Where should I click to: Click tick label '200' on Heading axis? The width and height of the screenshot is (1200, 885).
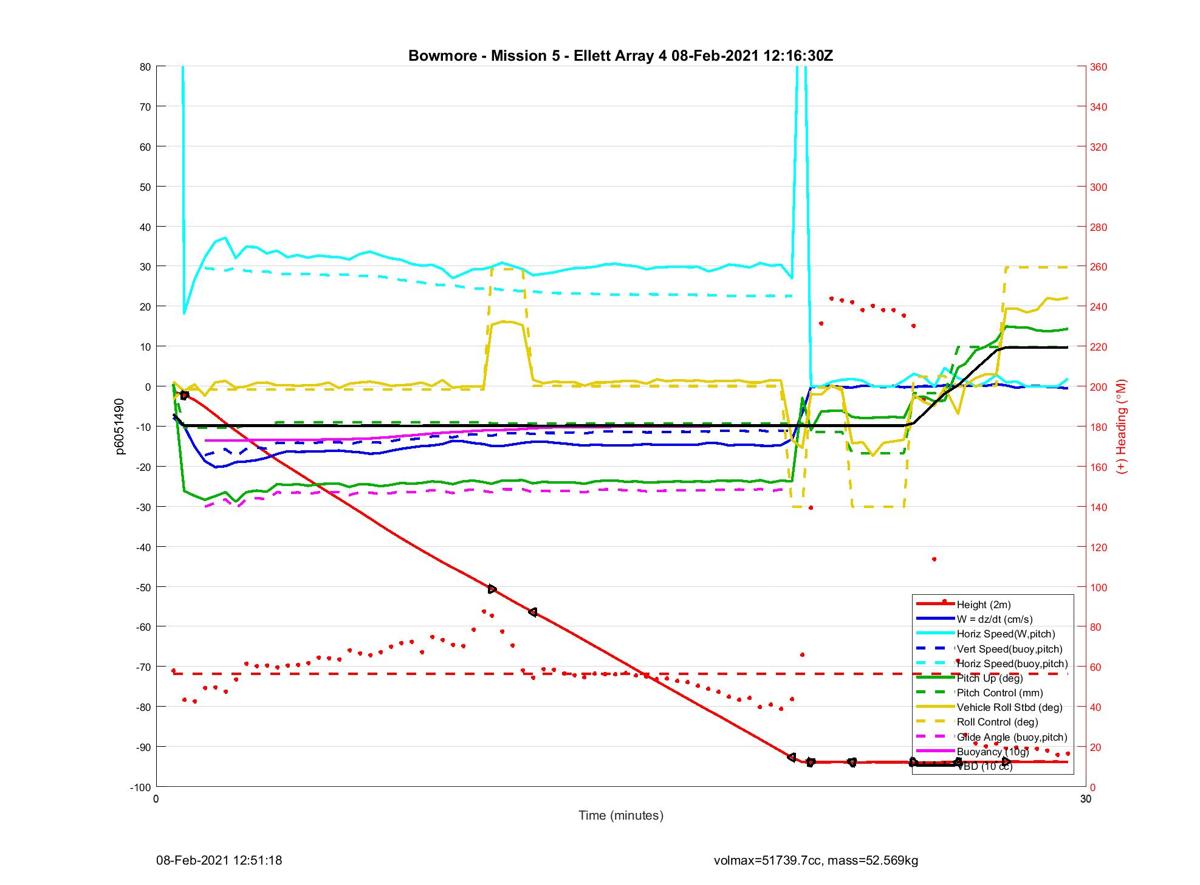click(1099, 387)
